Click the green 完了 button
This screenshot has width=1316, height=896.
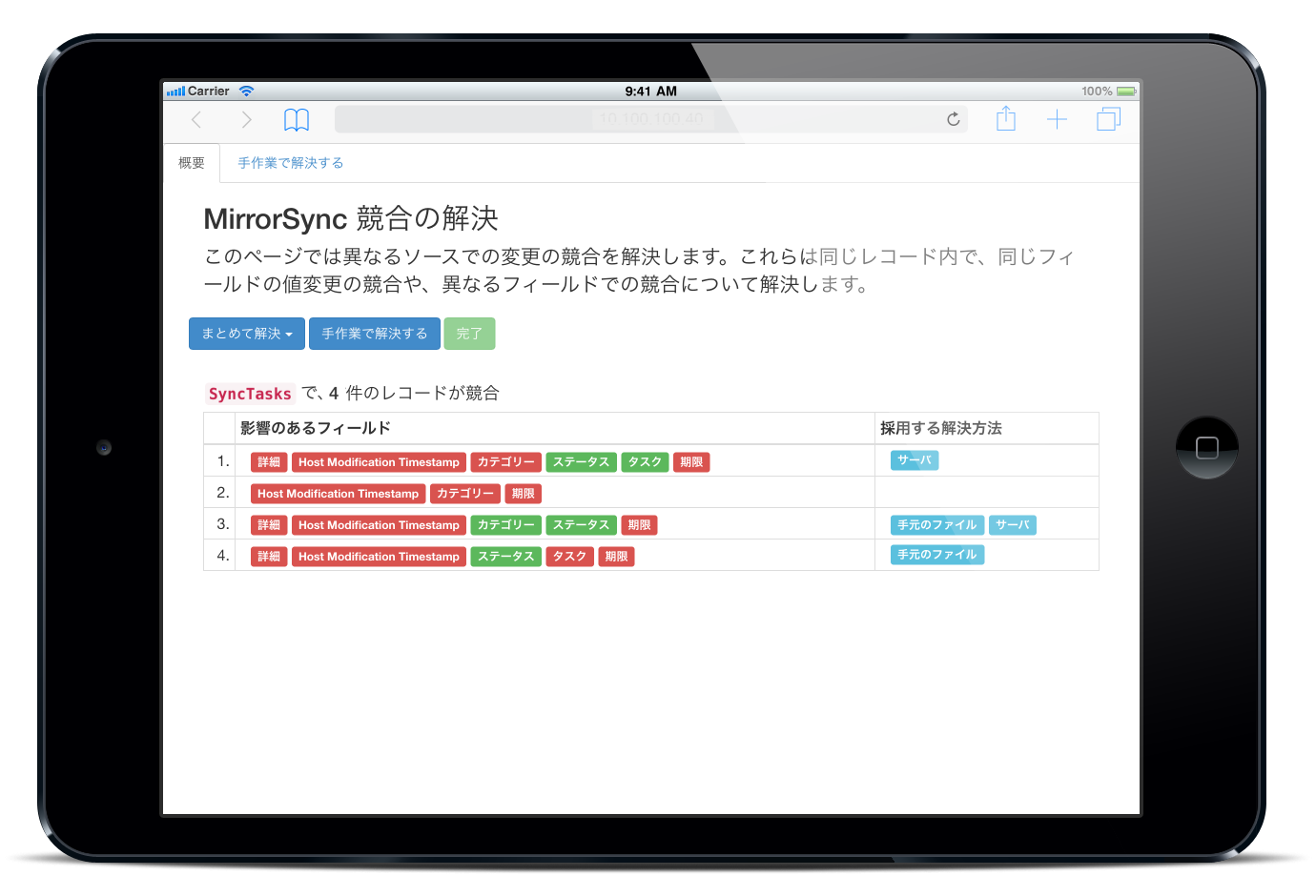click(x=469, y=334)
